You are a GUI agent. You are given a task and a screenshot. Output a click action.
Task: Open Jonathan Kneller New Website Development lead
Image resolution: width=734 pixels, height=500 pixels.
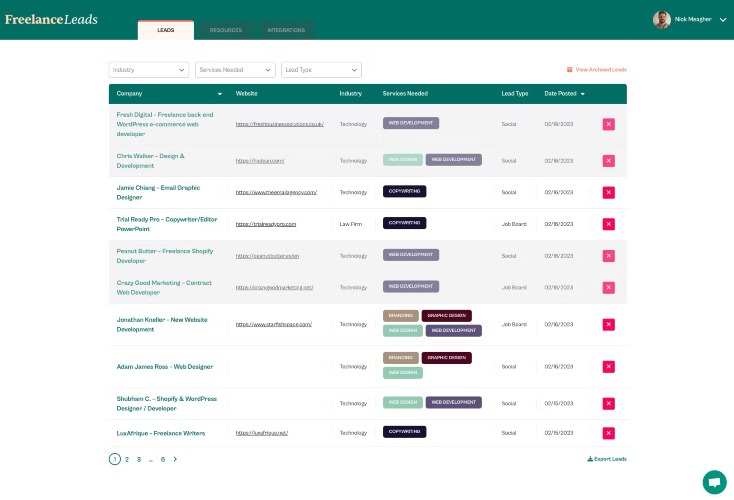tap(162, 324)
